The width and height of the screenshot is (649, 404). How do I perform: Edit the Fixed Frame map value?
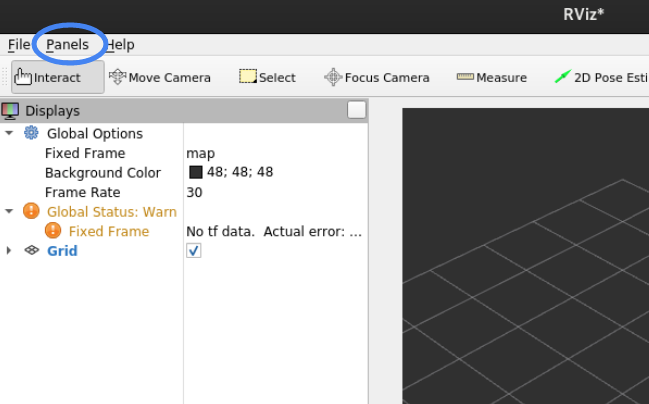[x=202, y=153]
